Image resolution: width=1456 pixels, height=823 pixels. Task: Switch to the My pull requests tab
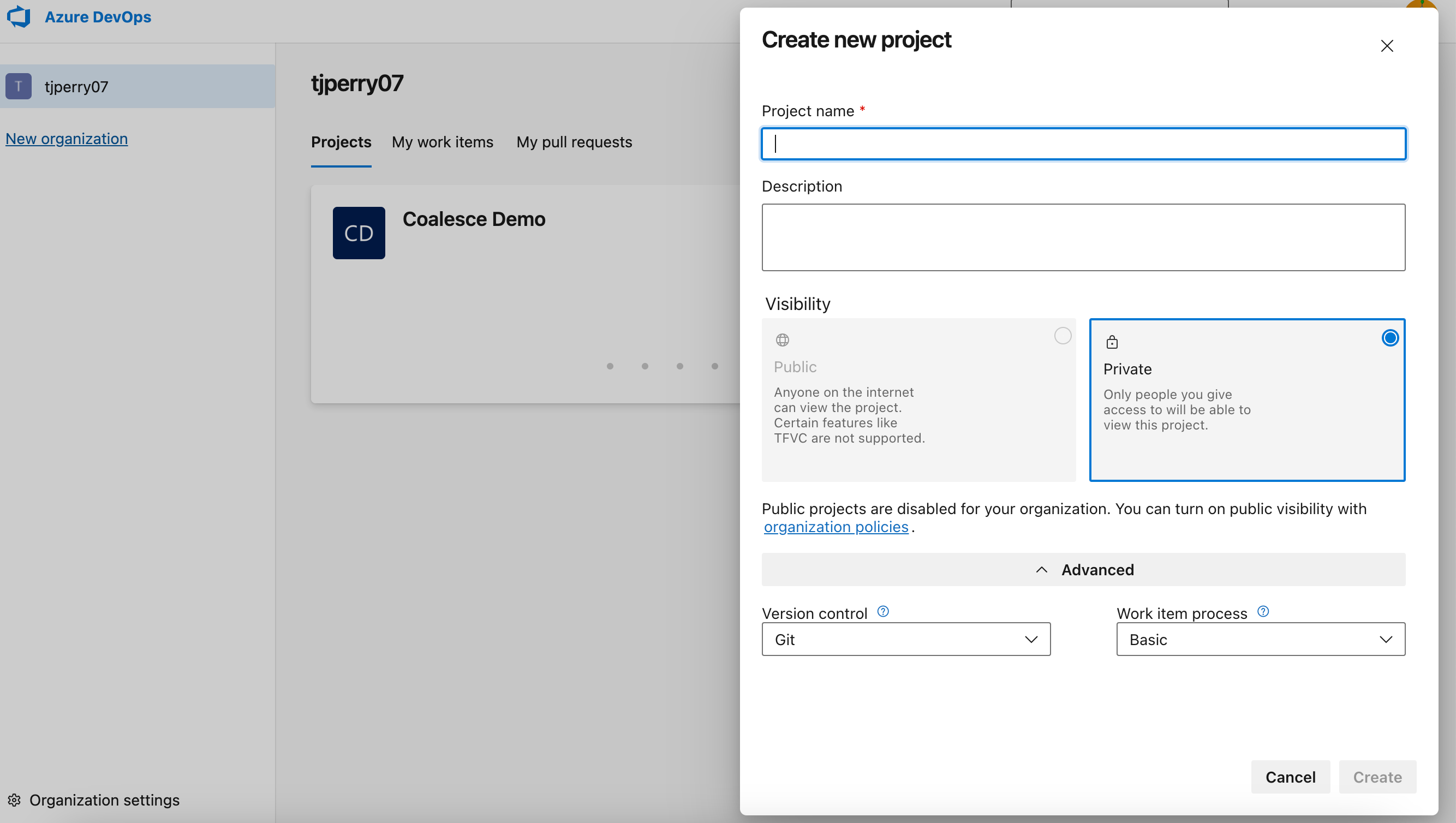[x=574, y=142]
